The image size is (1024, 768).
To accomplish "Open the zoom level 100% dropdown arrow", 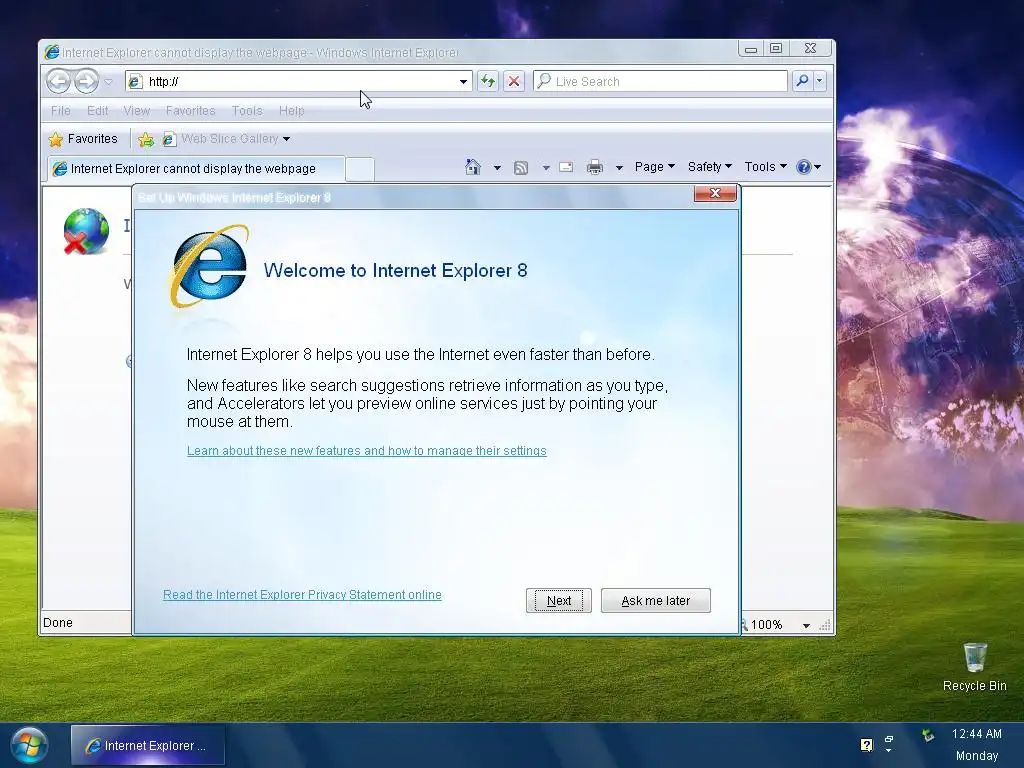I will pos(807,625).
